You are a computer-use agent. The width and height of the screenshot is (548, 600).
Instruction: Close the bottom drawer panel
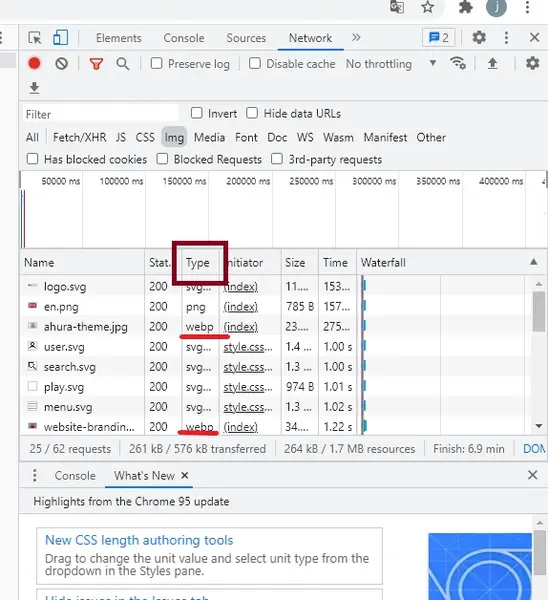[532, 475]
